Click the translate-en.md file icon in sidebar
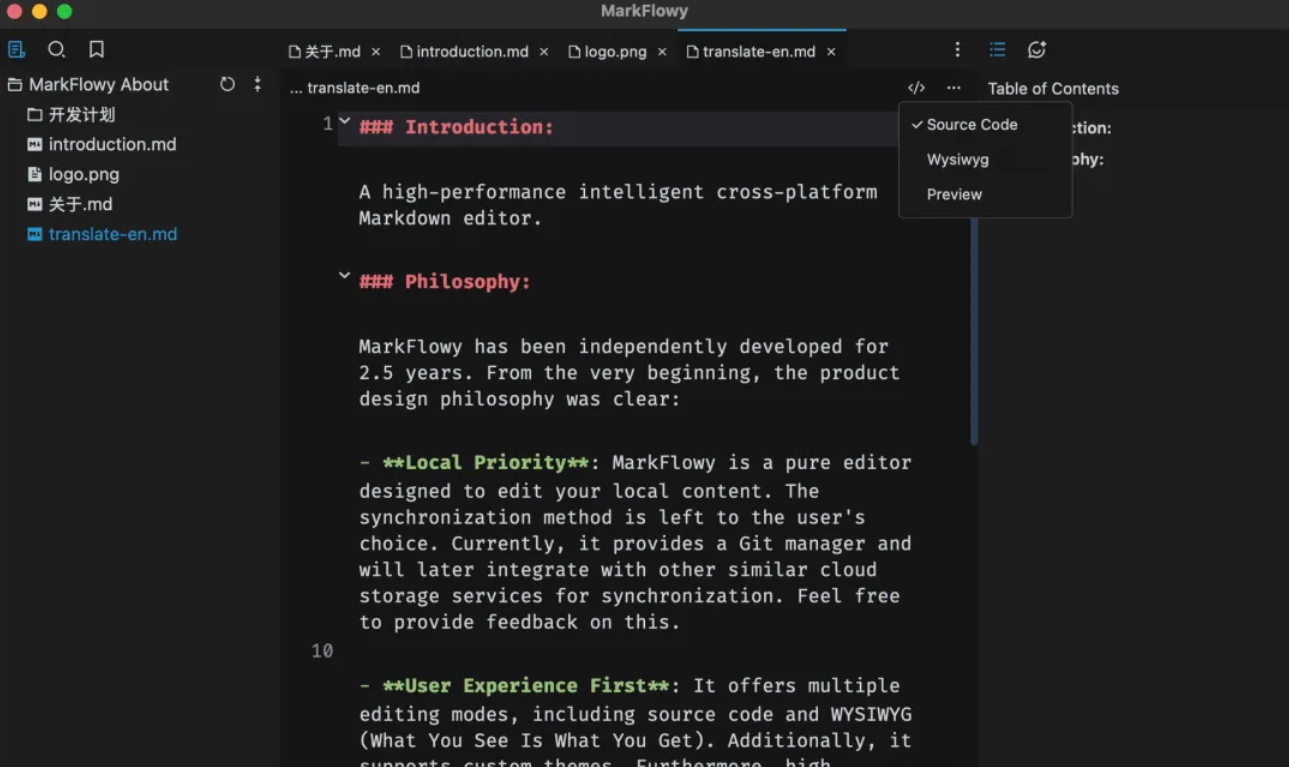The height and width of the screenshot is (767, 1289). pos(35,234)
